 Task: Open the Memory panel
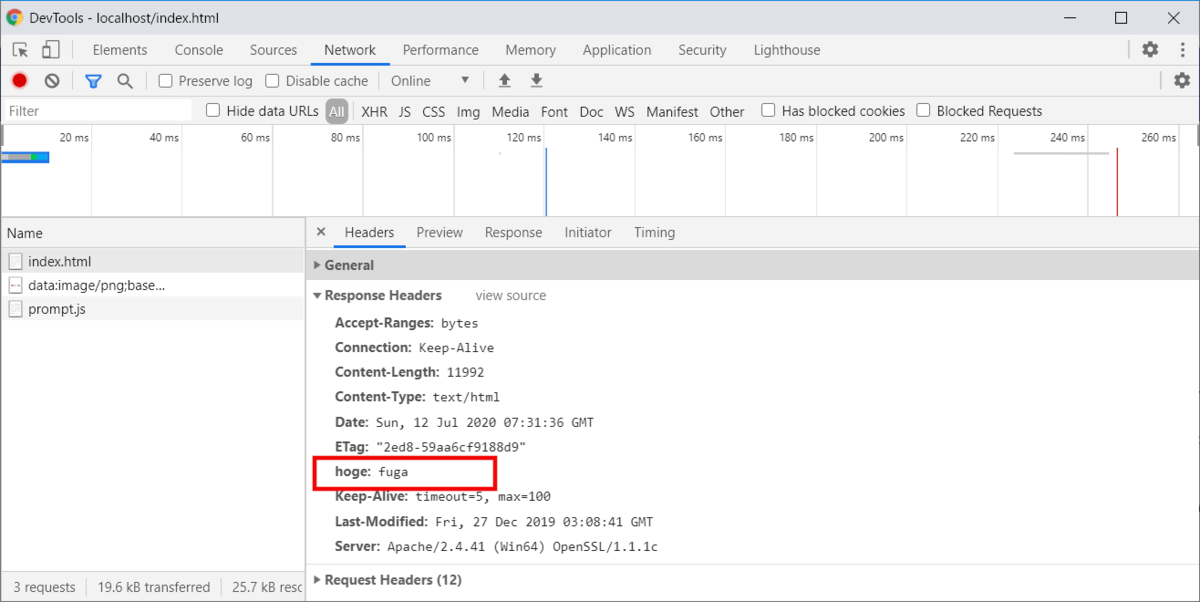(x=531, y=50)
